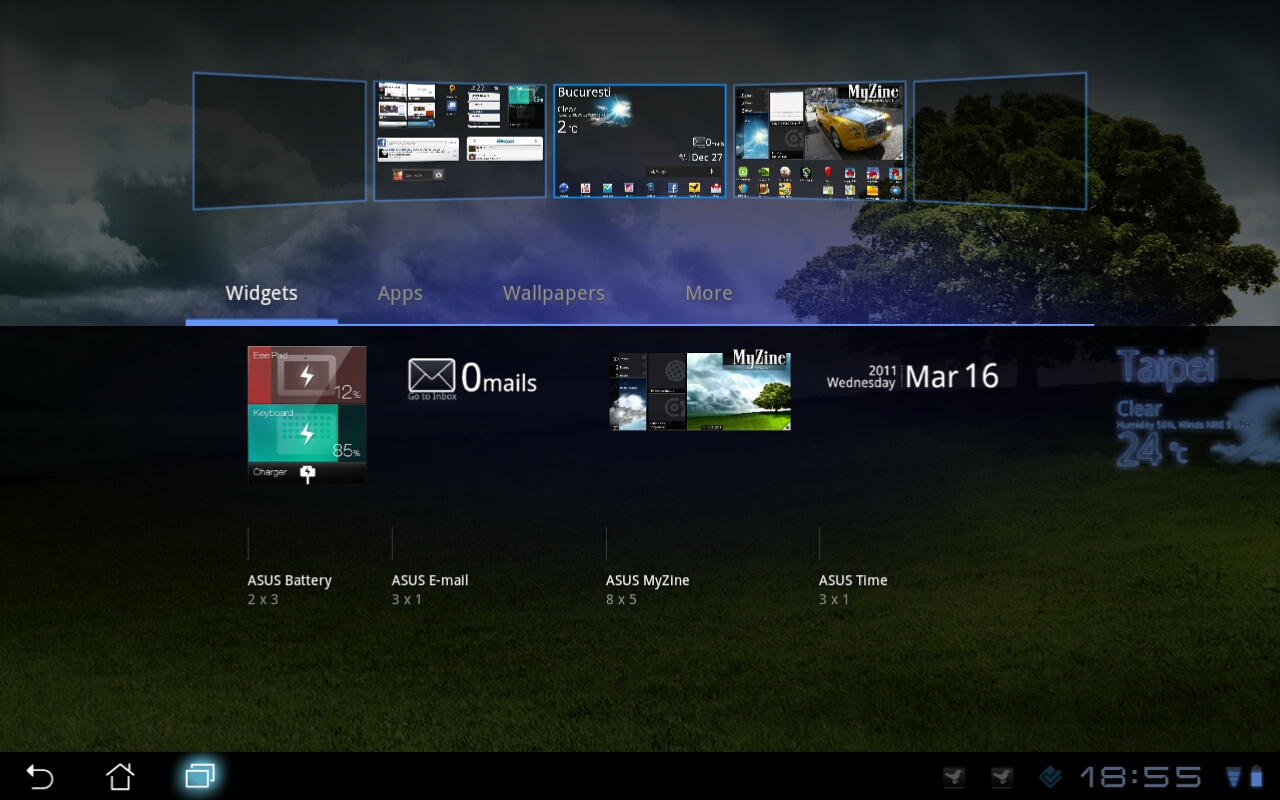This screenshot has width=1280, height=800.
Task: Tap the battery status icon
Action: [1256, 777]
